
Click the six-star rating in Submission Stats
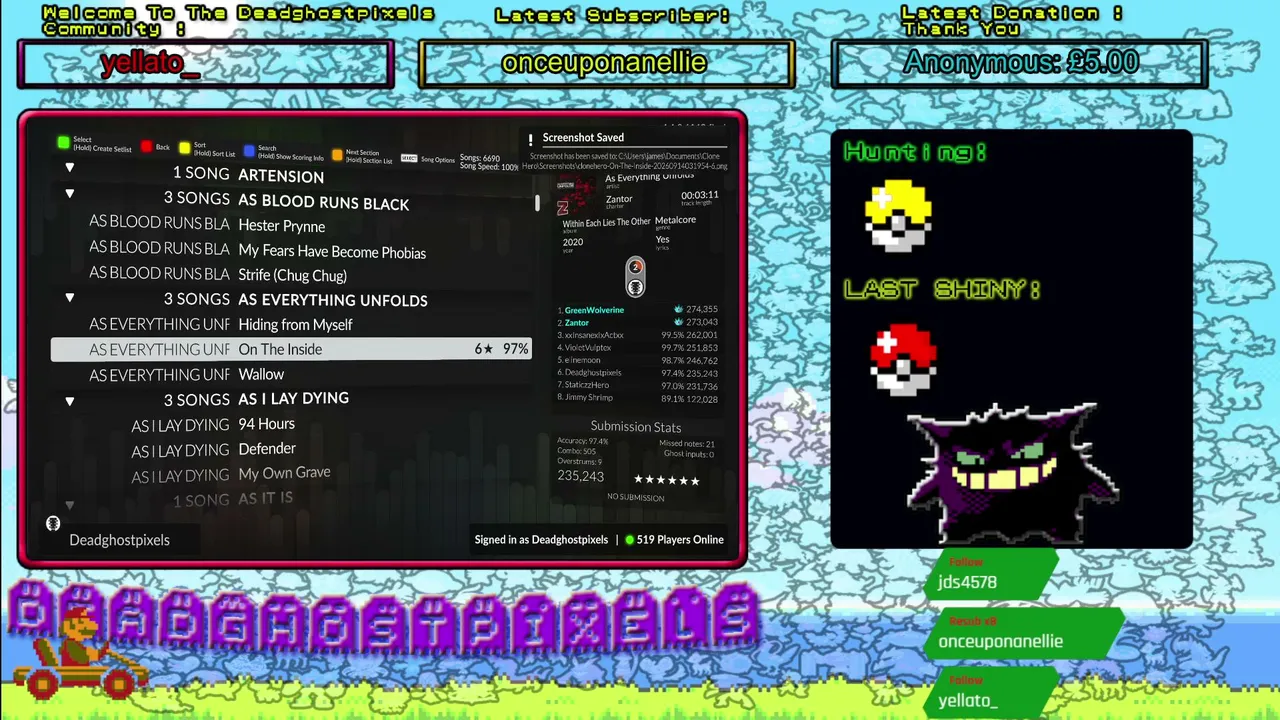point(667,480)
